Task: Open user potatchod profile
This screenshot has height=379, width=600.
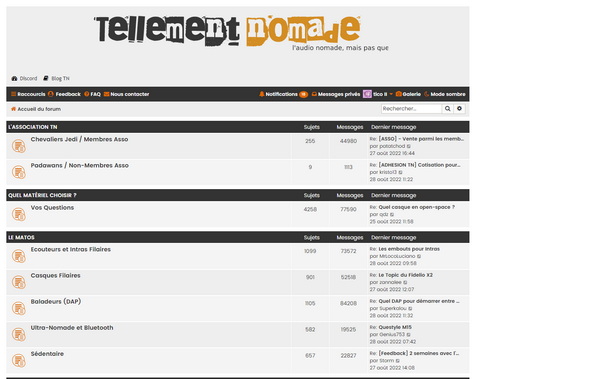Action: tap(392, 146)
